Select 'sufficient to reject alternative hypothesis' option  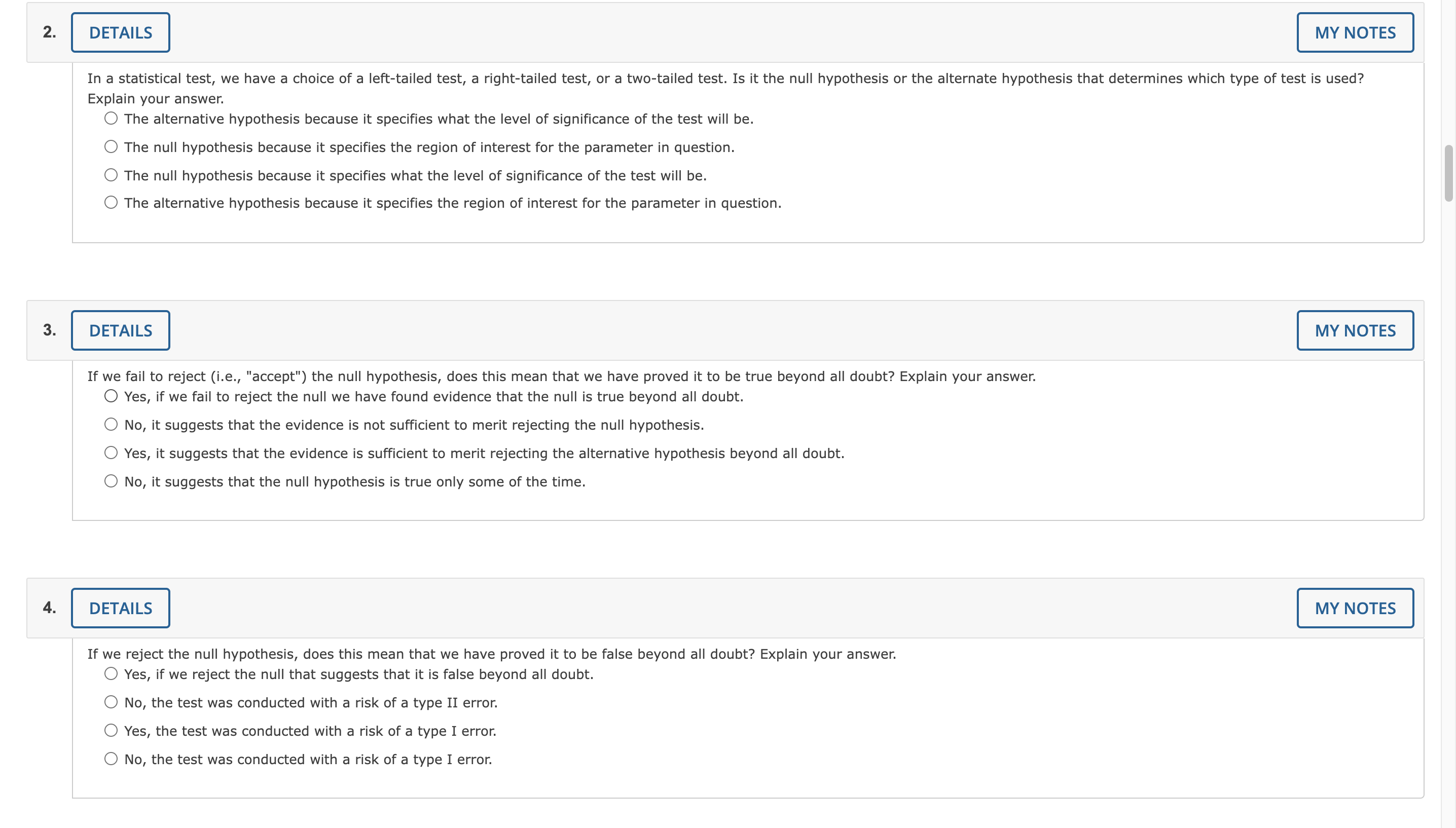tap(111, 451)
